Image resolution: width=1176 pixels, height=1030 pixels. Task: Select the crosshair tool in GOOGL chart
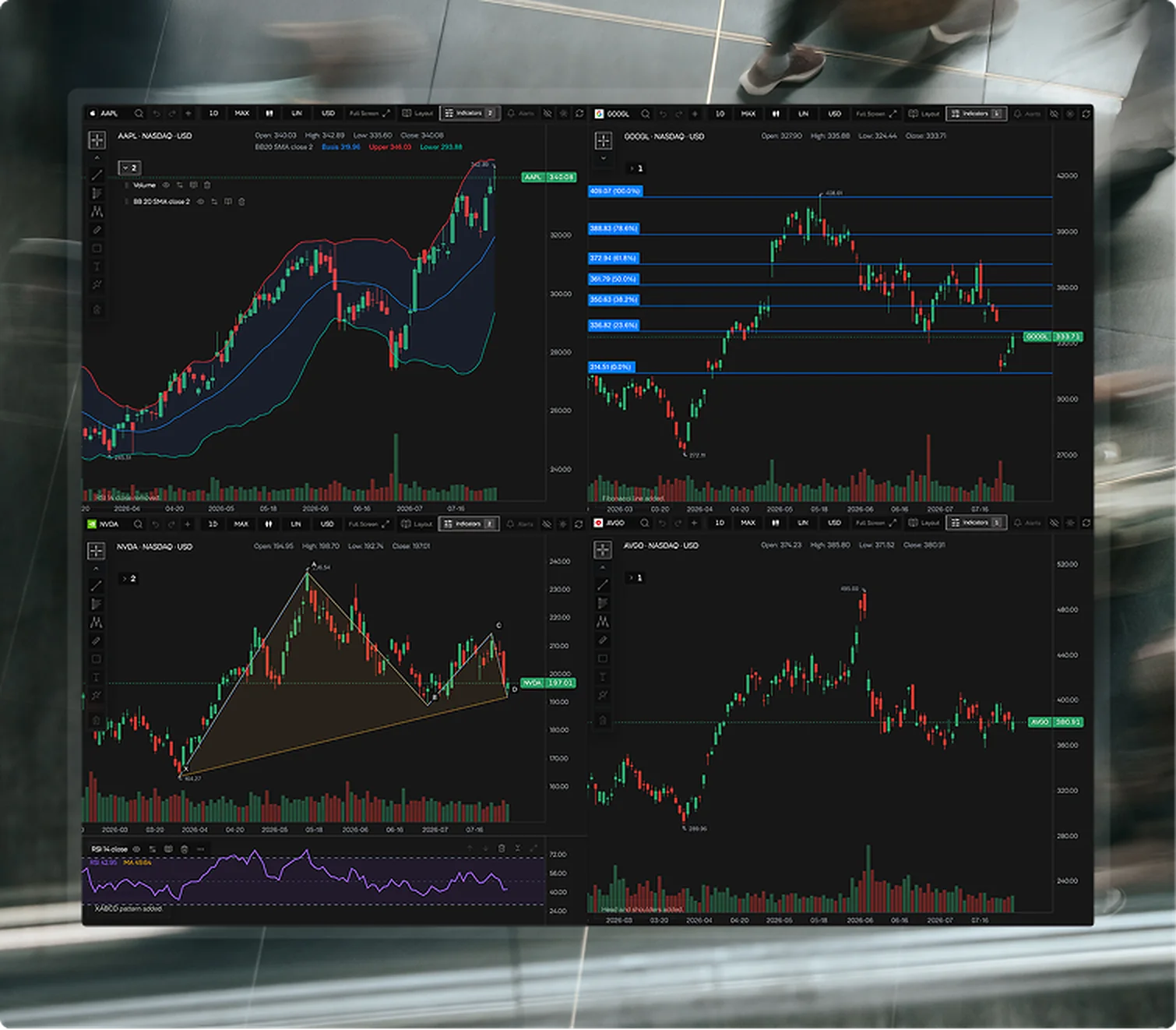[x=603, y=141]
